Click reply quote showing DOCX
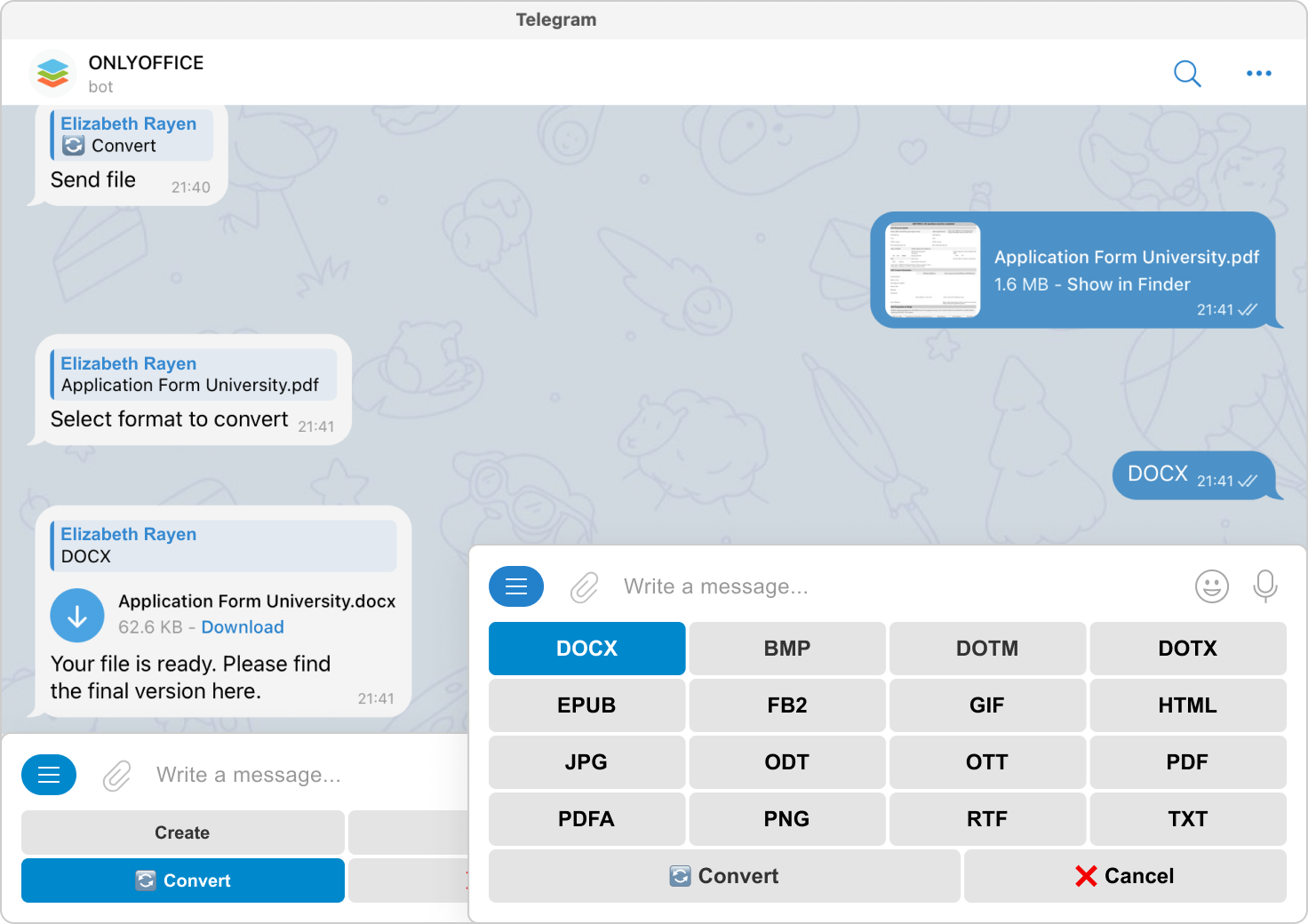Viewport: 1308px width, 924px height. coord(223,546)
